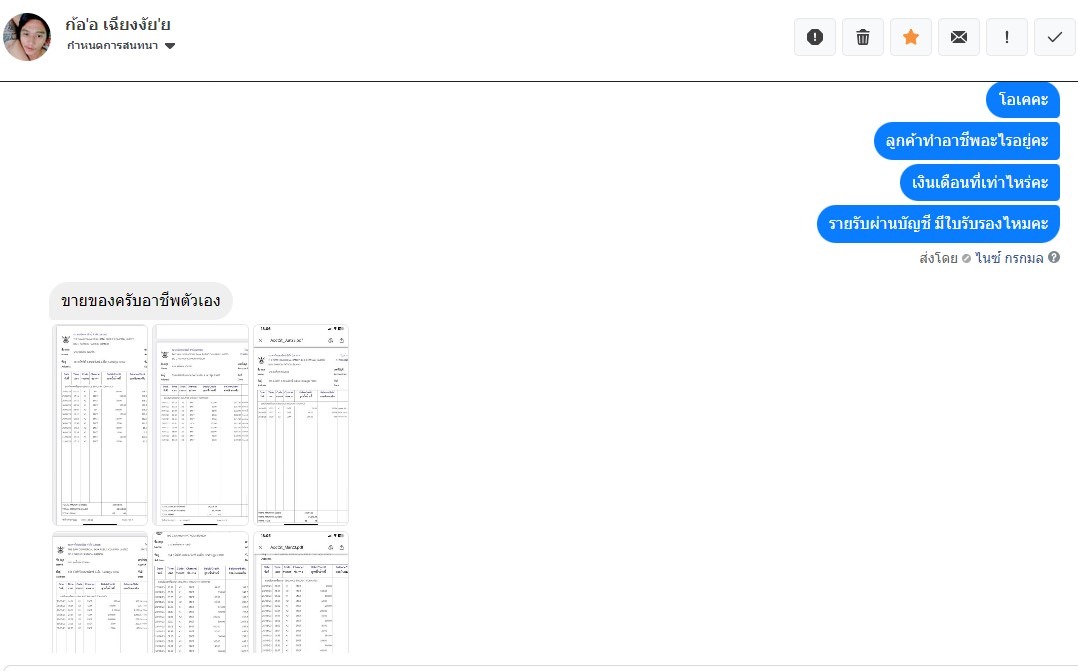The image size is (1078, 671).
Task: Click message รายรับผ่านบัญชี มีใบรับรองไหมคะ
Action: point(938,223)
